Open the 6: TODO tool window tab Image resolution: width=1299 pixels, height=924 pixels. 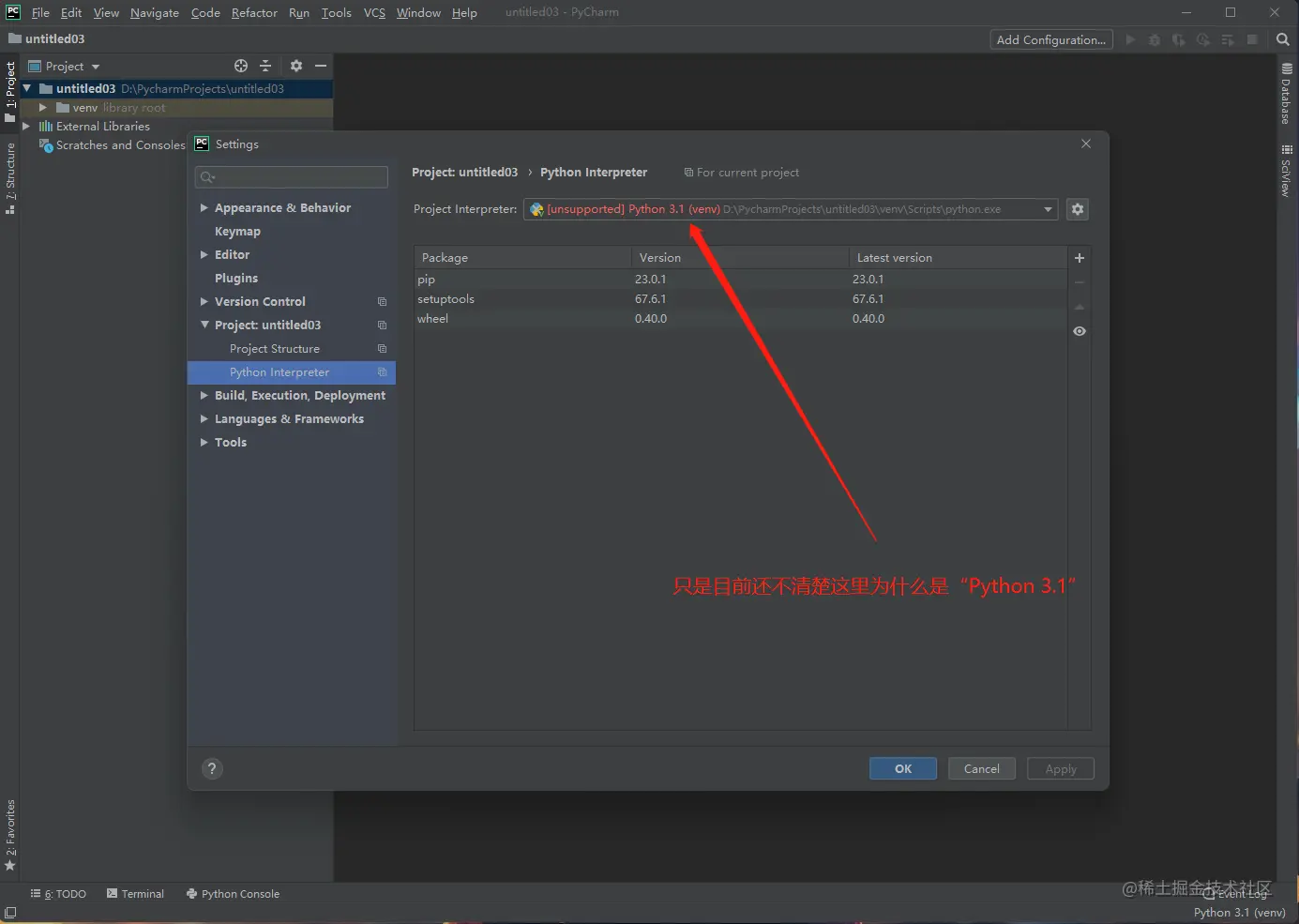point(58,894)
